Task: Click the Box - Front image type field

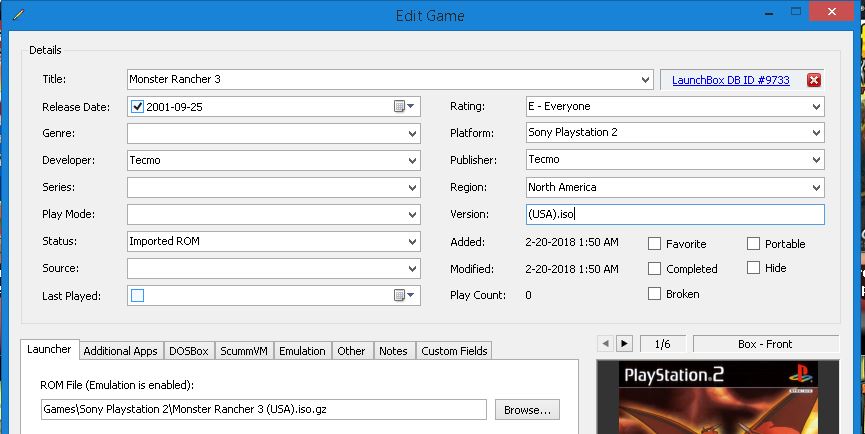Action: pos(766,344)
